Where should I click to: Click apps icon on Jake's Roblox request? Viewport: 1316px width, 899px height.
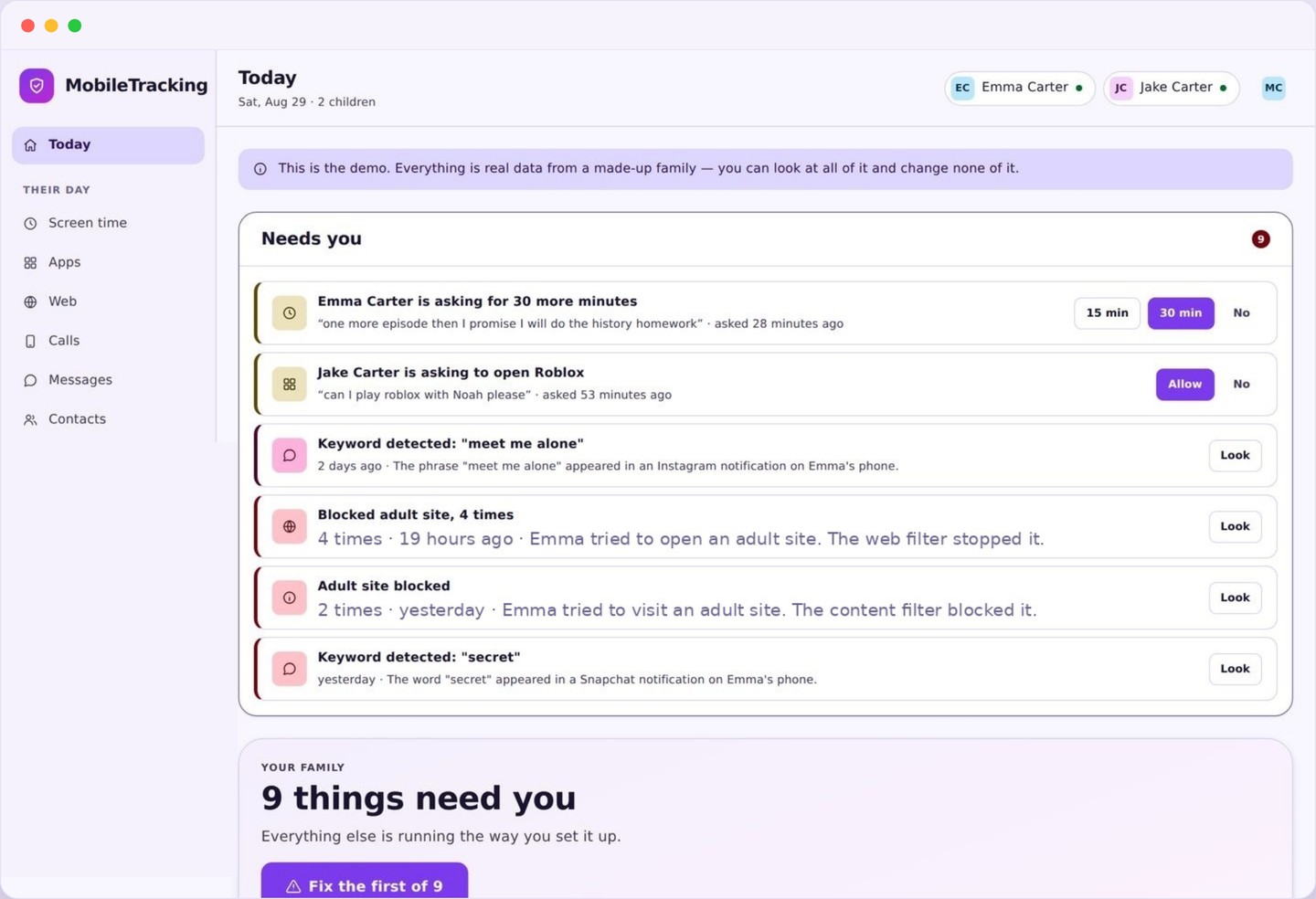[290, 385]
